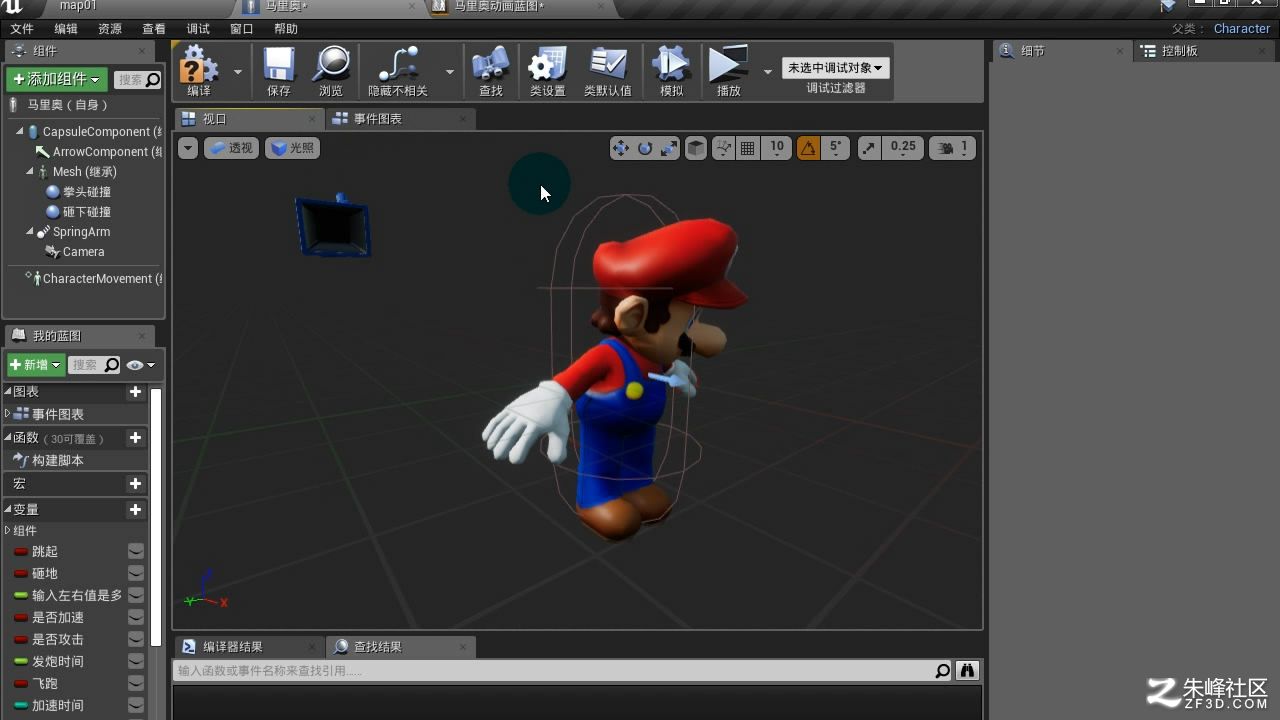This screenshot has height=720, width=1280.
Task: Click the 我的蓝图 panel vertical scrollbar
Action: coord(156,517)
